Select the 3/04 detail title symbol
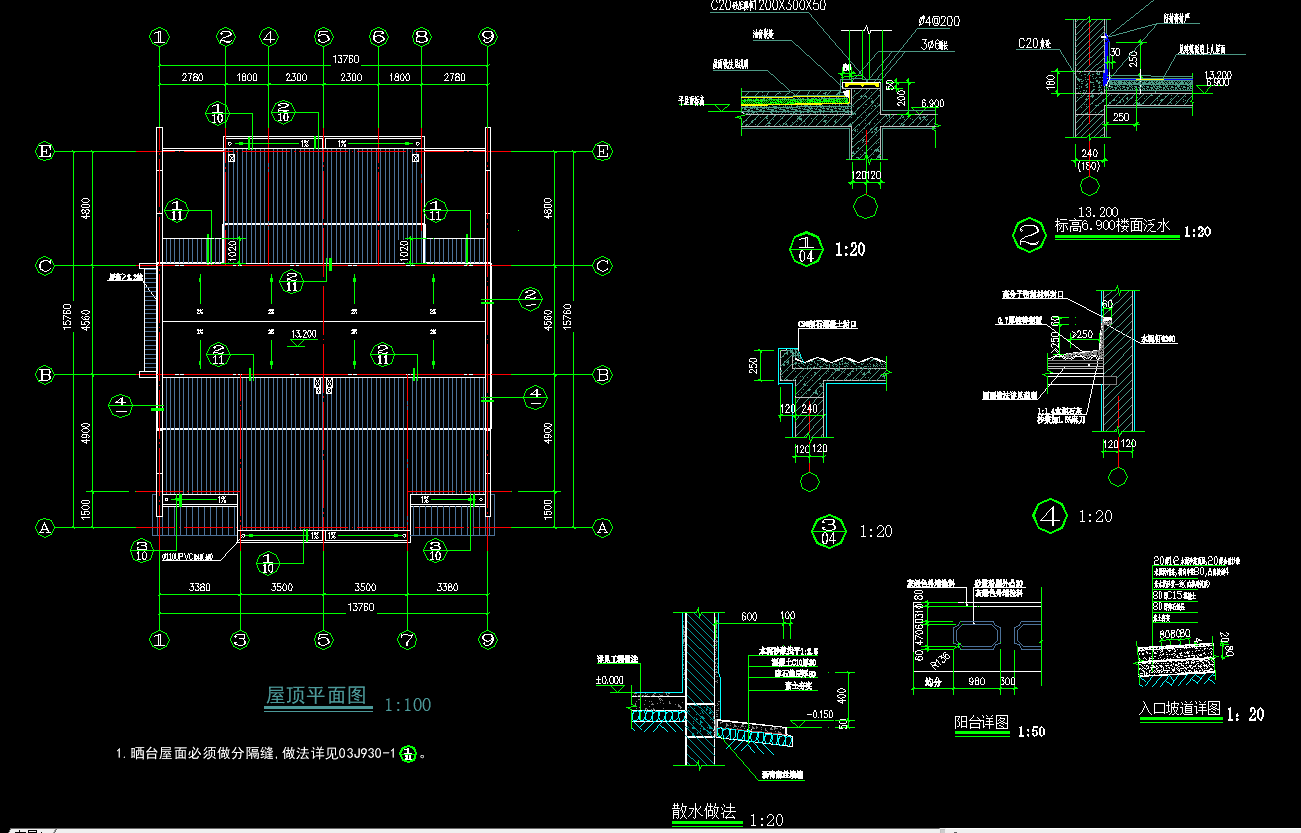 point(828,531)
